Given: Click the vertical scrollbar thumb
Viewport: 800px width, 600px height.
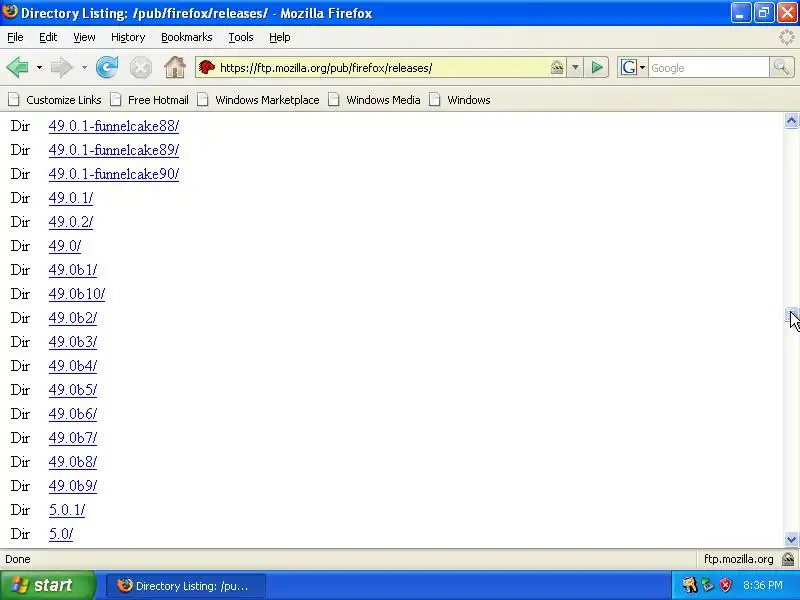Looking at the screenshot, I should pyautogui.click(x=791, y=316).
